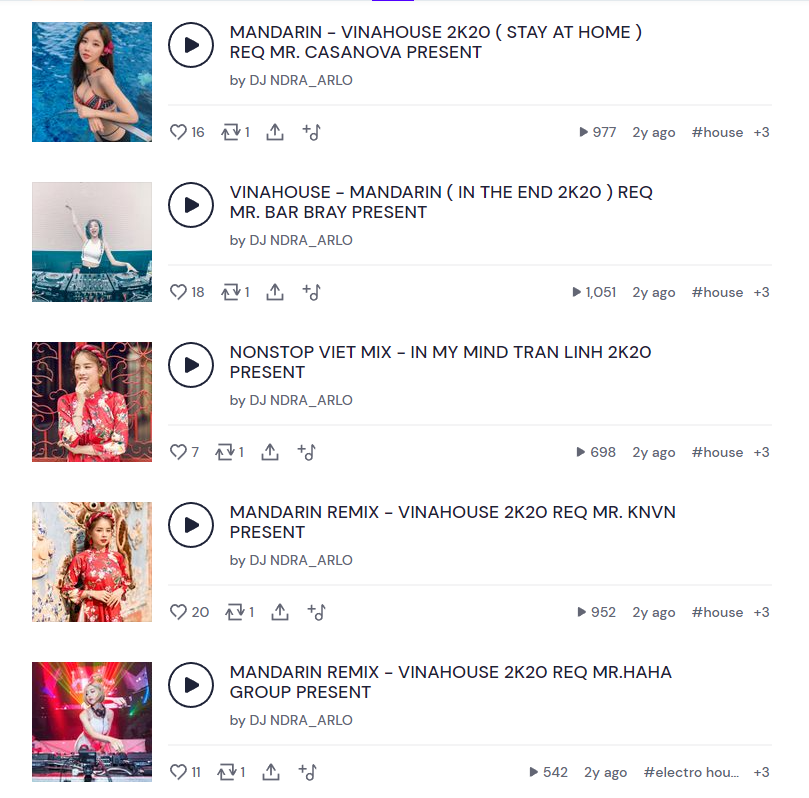The height and width of the screenshot is (798, 809).
Task: Add MR. KNVN track to playlist
Action: [x=316, y=612]
